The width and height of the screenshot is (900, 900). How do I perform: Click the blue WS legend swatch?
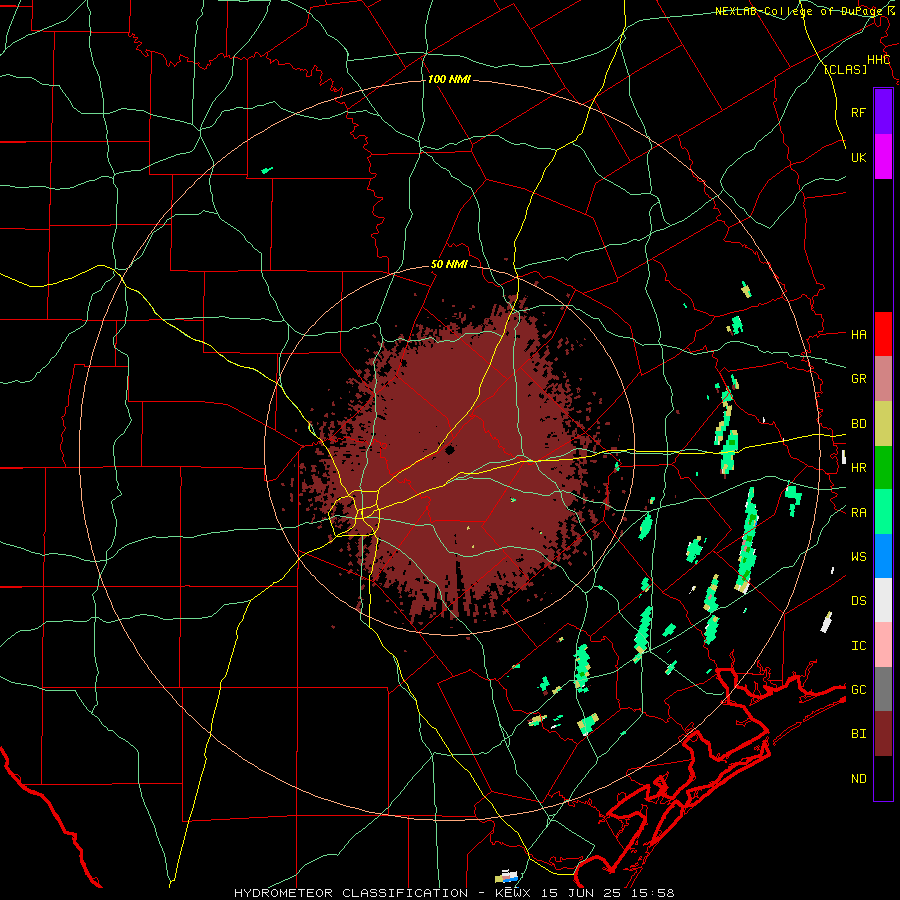tap(883, 556)
